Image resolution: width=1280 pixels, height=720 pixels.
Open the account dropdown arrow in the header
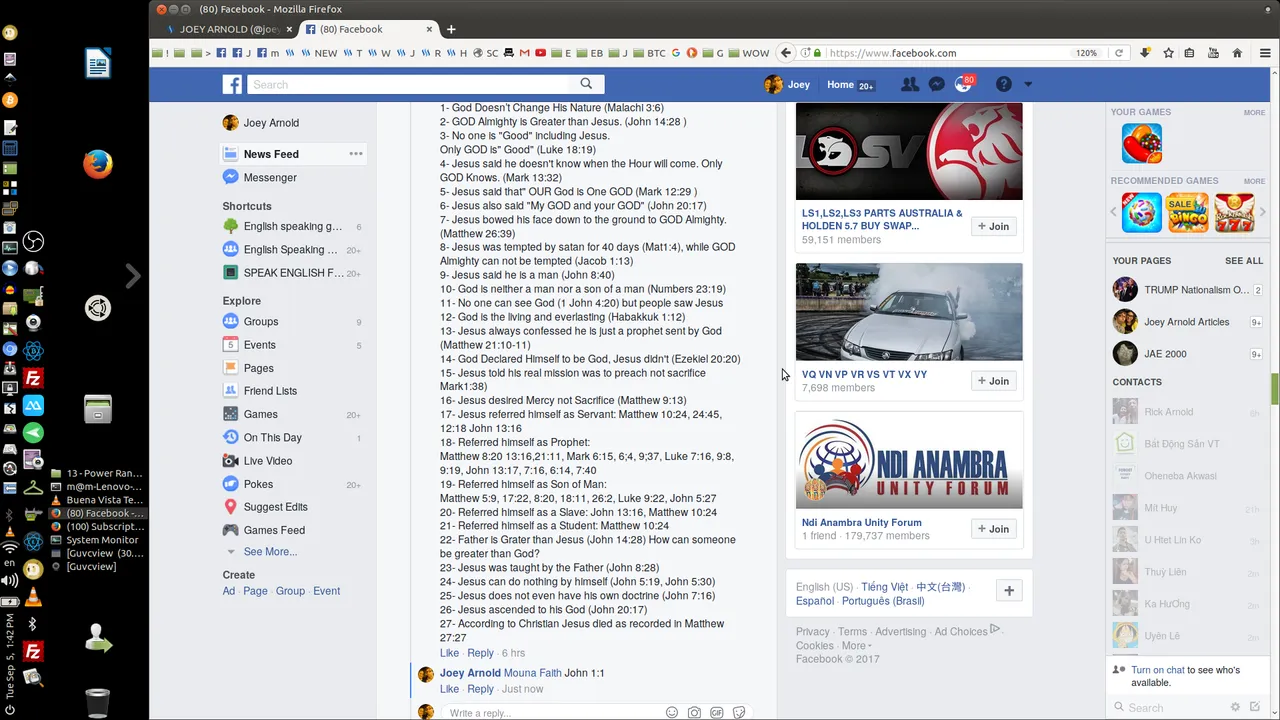pos(1028,85)
